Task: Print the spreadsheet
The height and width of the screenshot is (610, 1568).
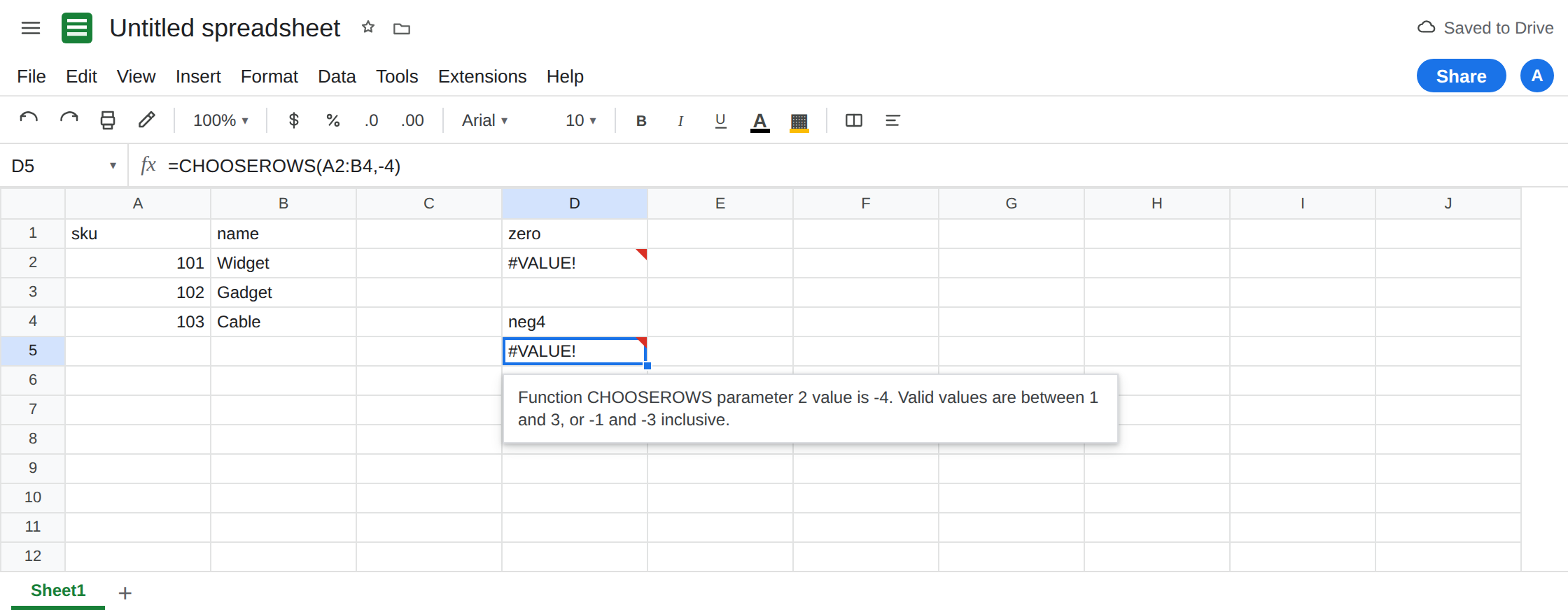Action: click(x=108, y=120)
